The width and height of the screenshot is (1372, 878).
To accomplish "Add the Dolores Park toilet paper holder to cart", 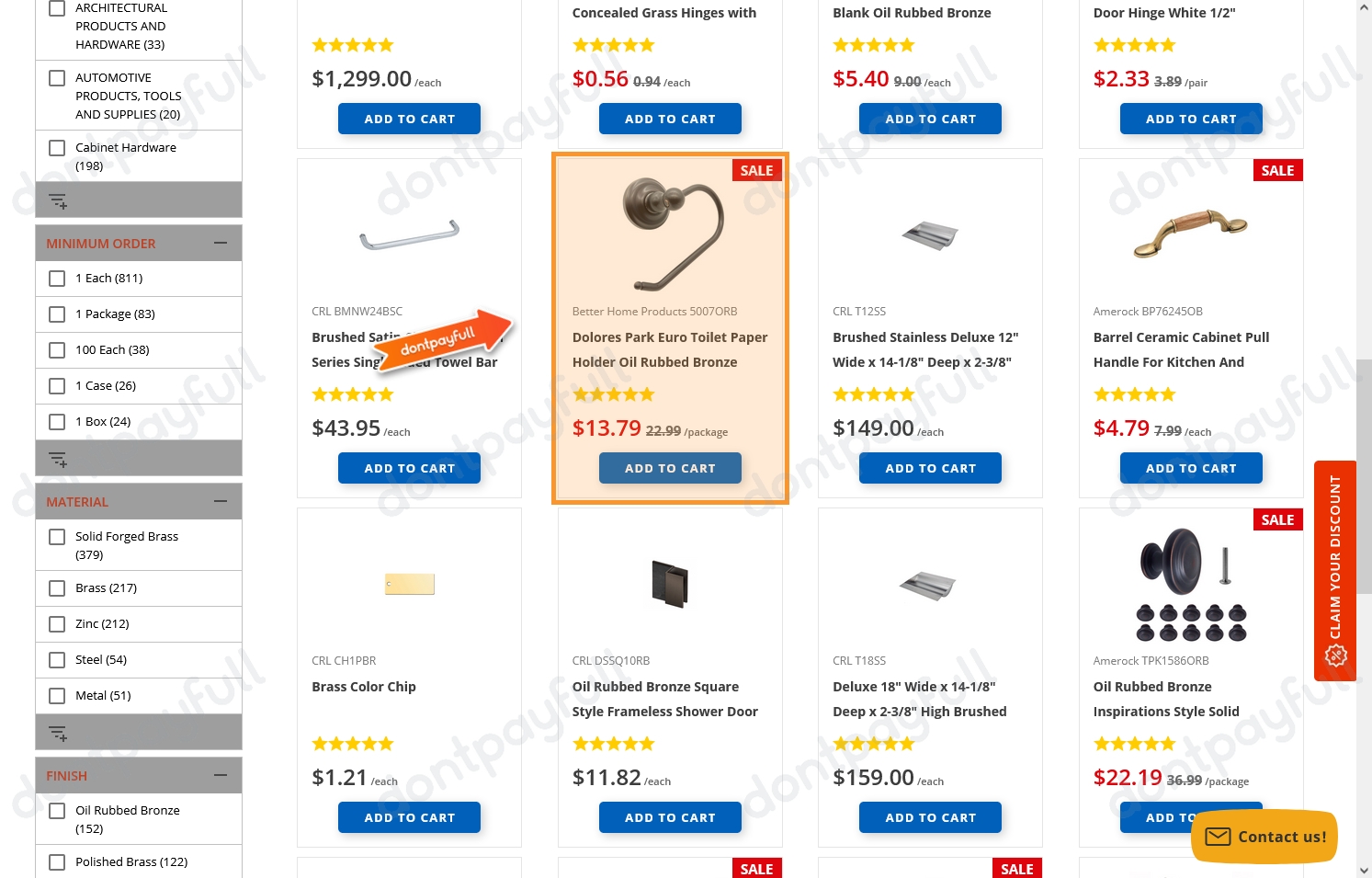I will coord(670,468).
